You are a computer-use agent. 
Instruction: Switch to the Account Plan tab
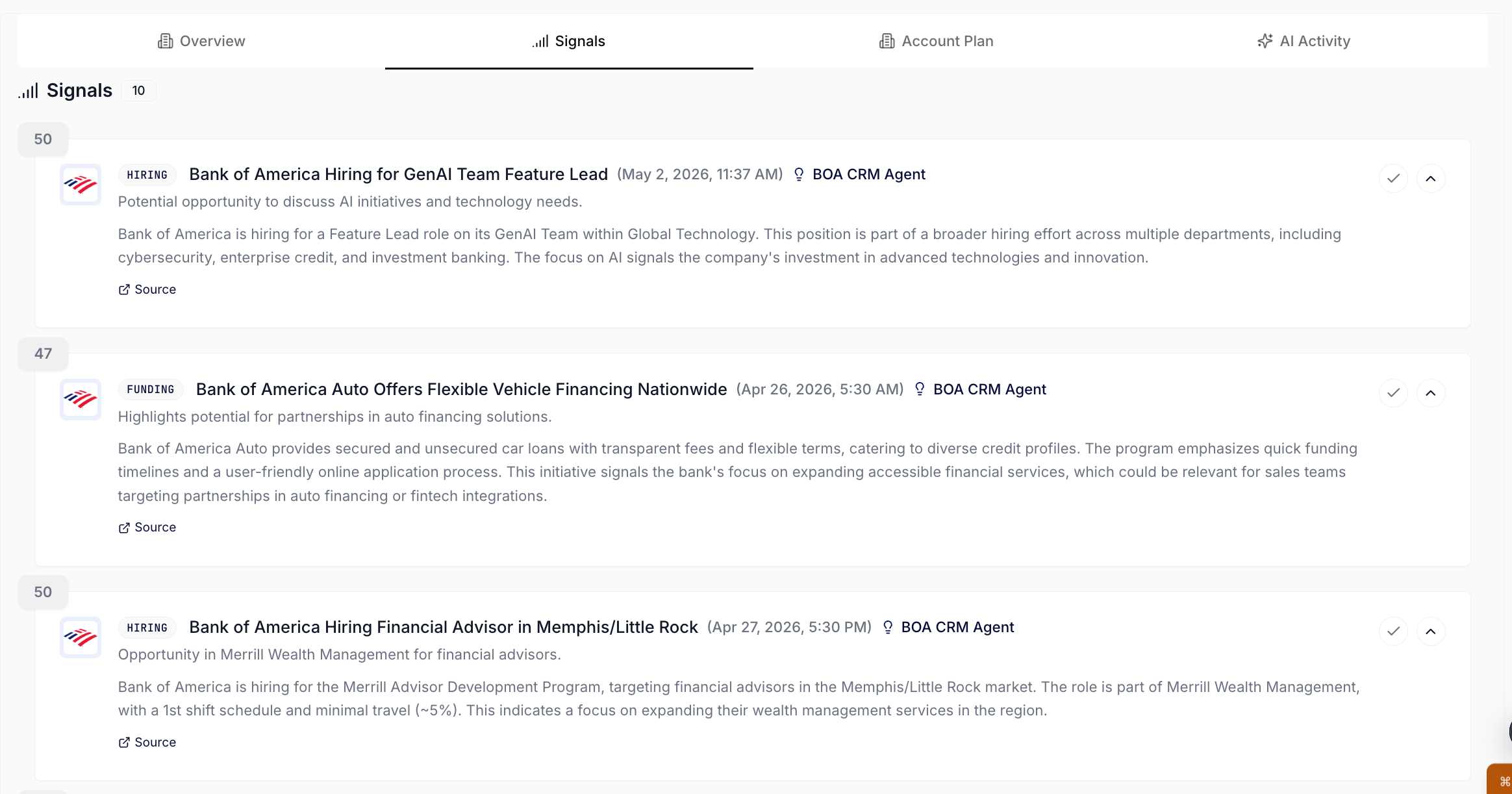click(x=937, y=41)
